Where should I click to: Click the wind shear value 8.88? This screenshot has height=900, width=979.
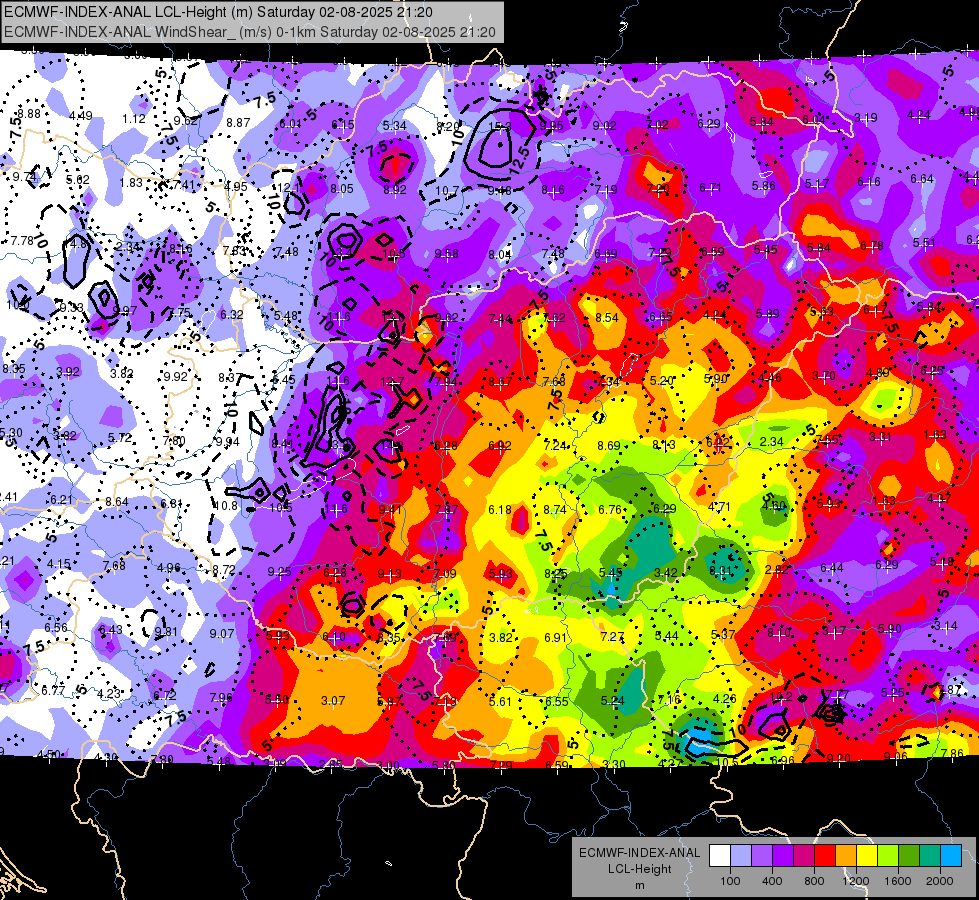[29, 114]
